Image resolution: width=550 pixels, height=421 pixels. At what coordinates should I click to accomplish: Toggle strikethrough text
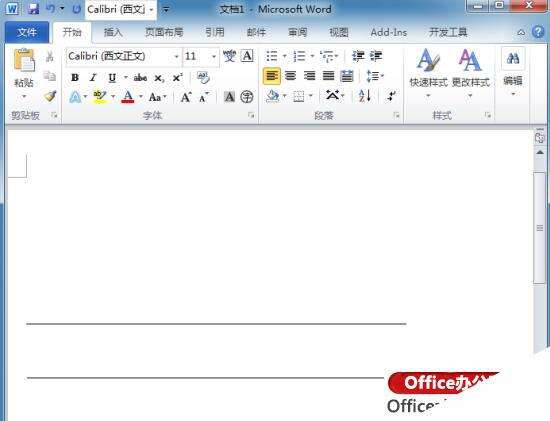pos(140,78)
